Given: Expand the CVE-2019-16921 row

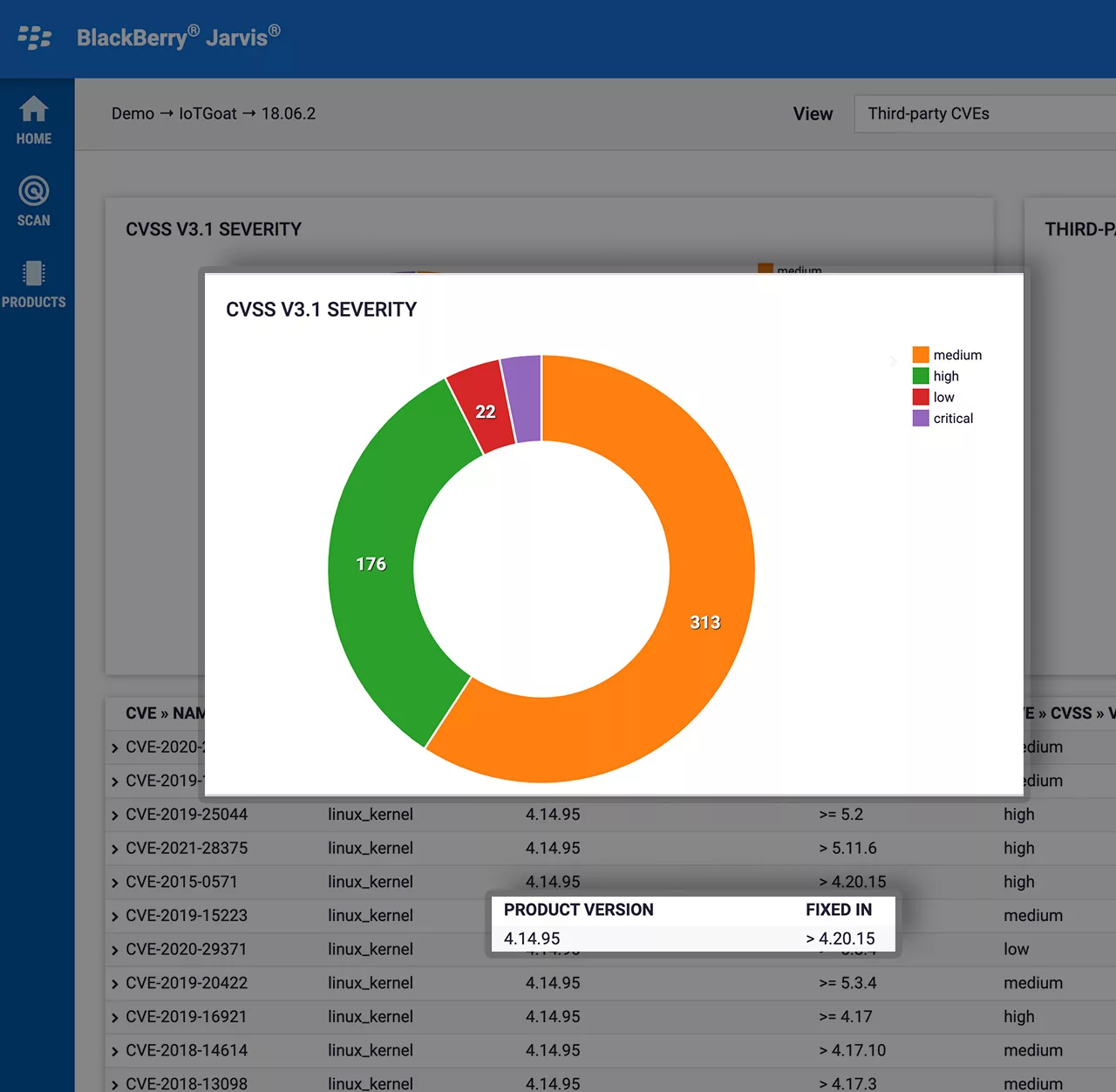Looking at the screenshot, I should tap(115, 1018).
